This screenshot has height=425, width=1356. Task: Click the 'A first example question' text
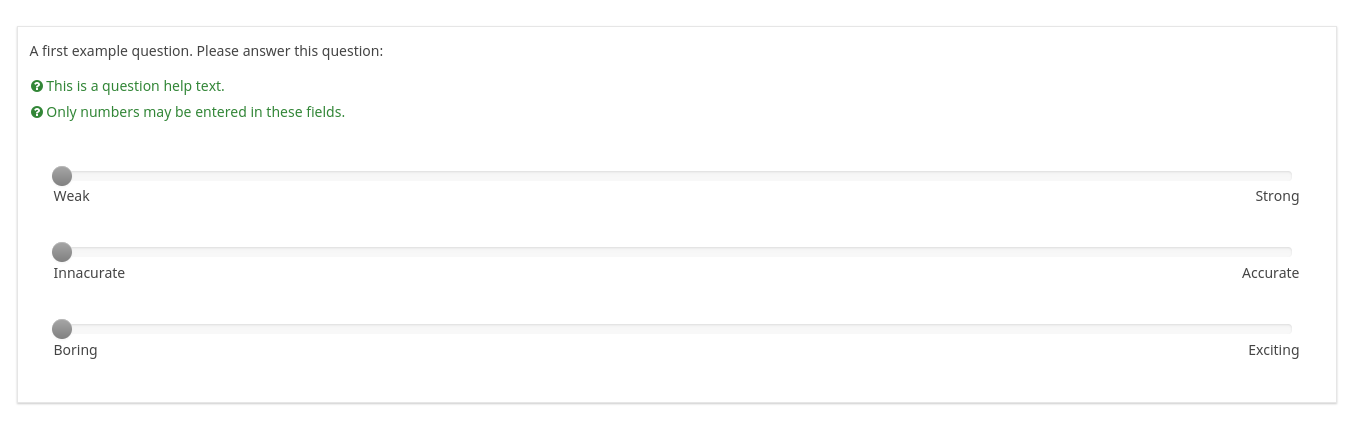pyautogui.click(x=206, y=51)
